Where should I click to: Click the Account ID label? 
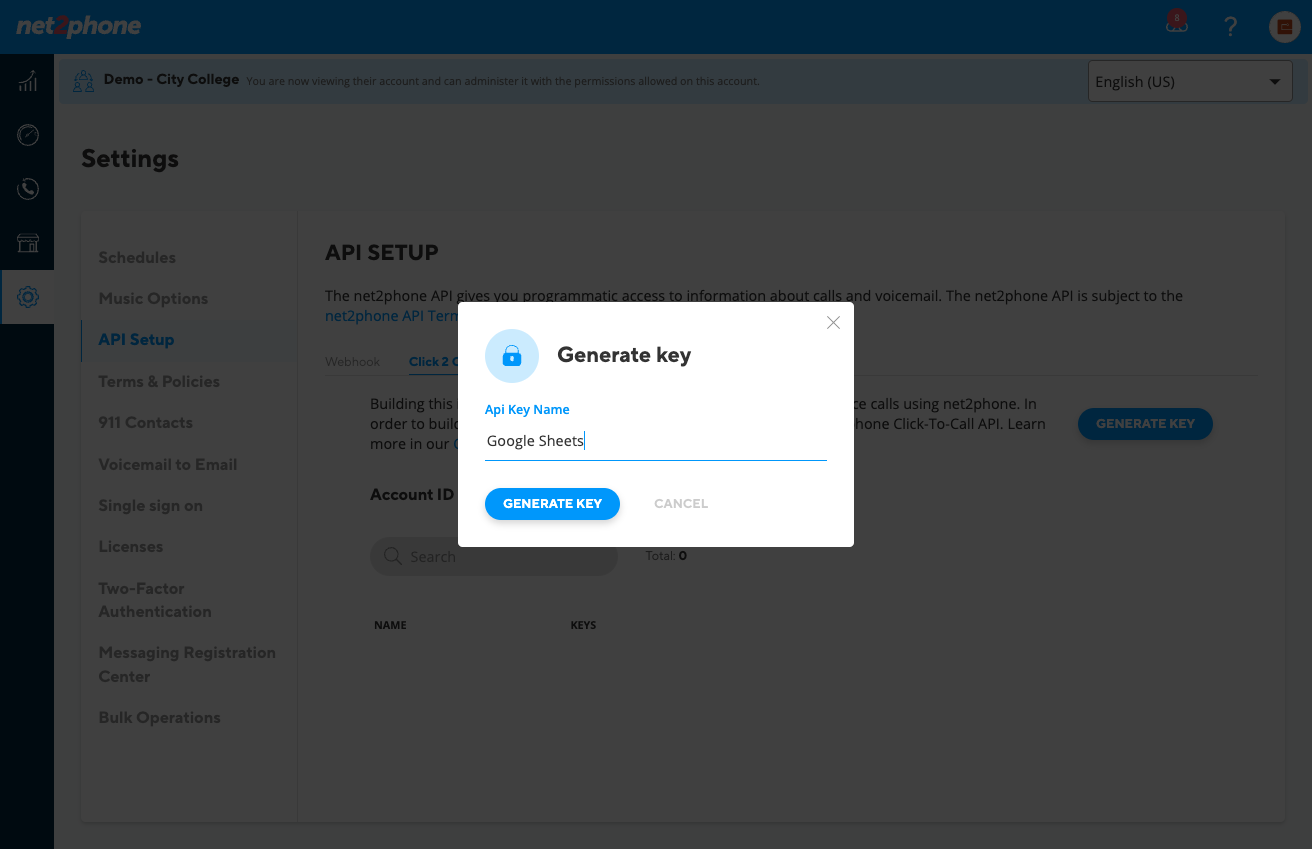pos(412,494)
